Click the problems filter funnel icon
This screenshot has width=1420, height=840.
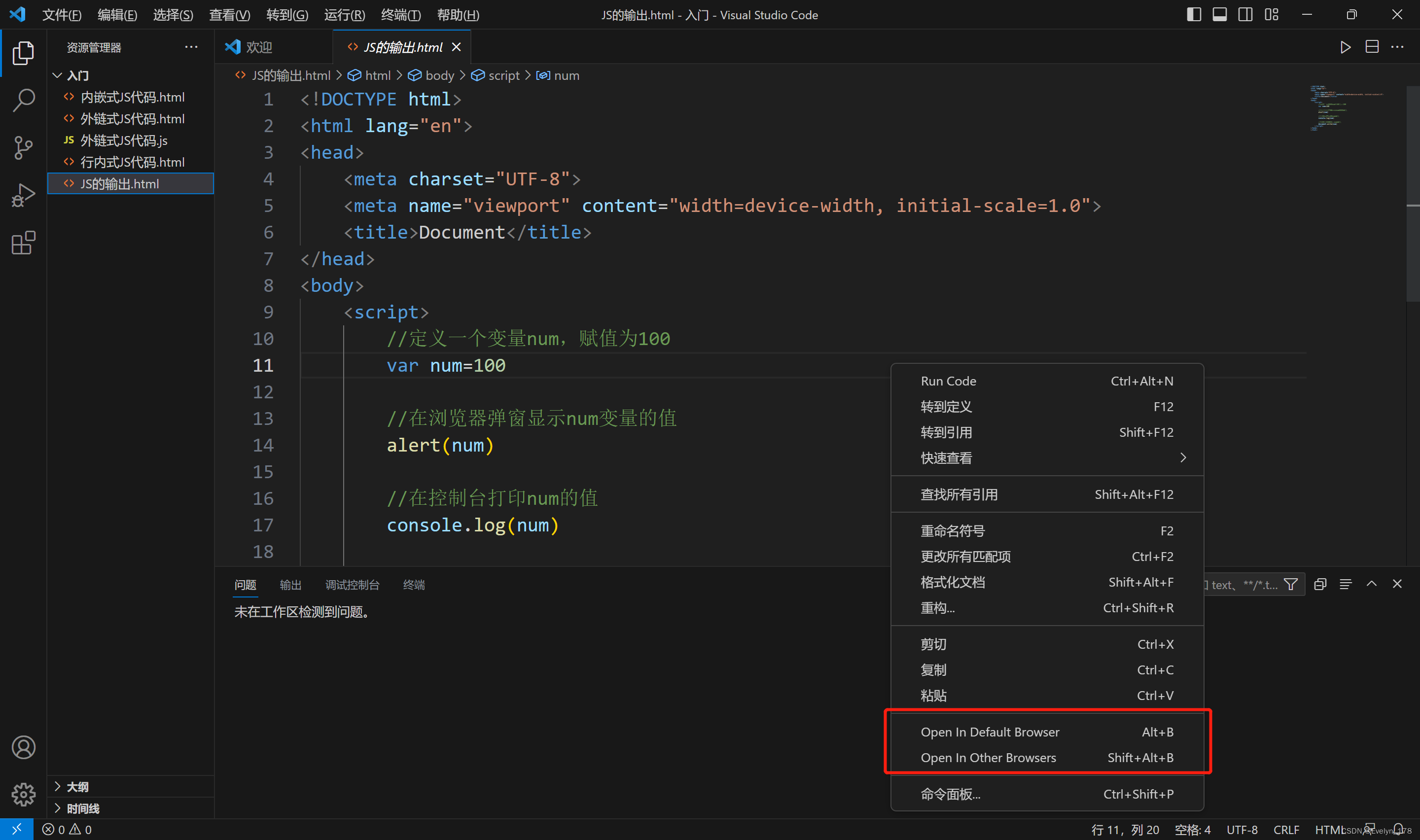(x=1290, y=584)
